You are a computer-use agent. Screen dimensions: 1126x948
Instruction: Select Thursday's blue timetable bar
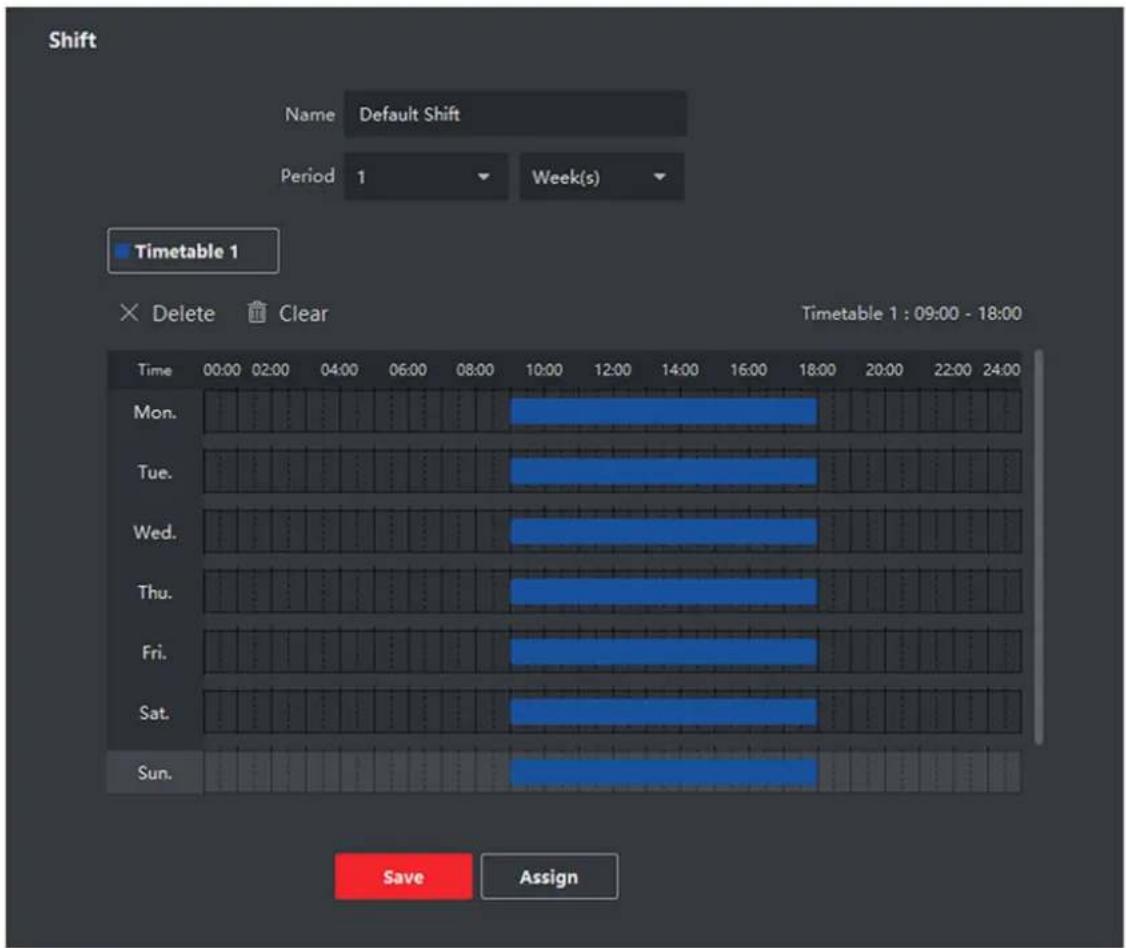pos(664,592)
